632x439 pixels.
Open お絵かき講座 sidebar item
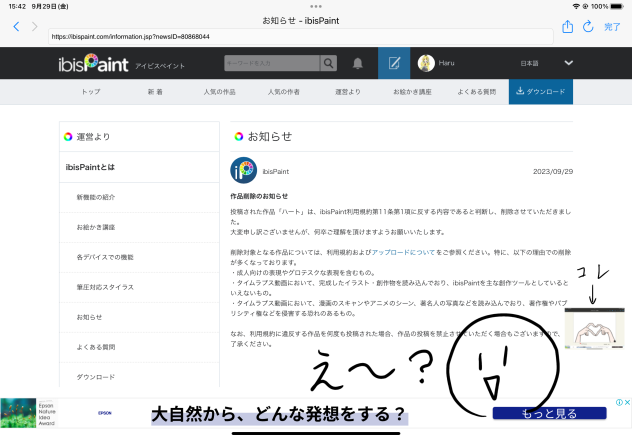coord(139,227)
